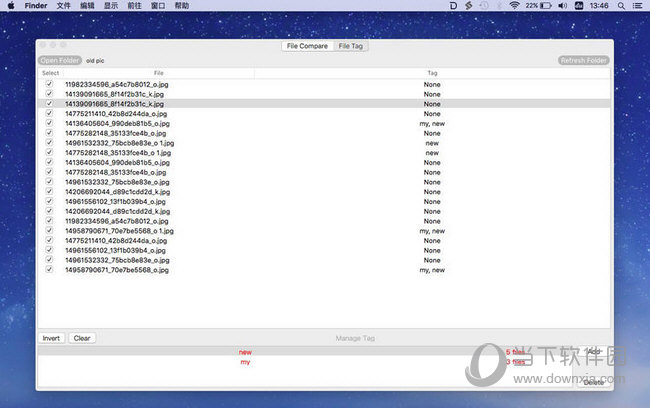650x408 pixels.
Task: Click 'my, new' tag of 14136405604_990deb81b5_o.jpg
Action: (x=432, y=124)
